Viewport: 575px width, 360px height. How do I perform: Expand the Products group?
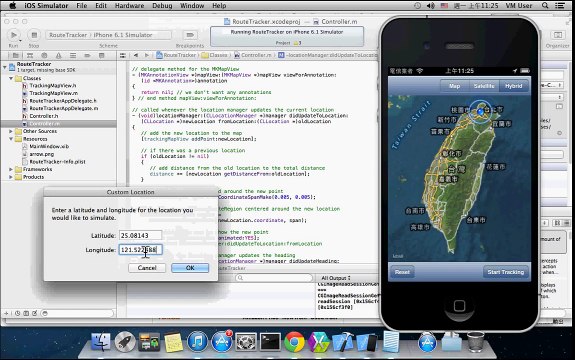coord(11,177)
